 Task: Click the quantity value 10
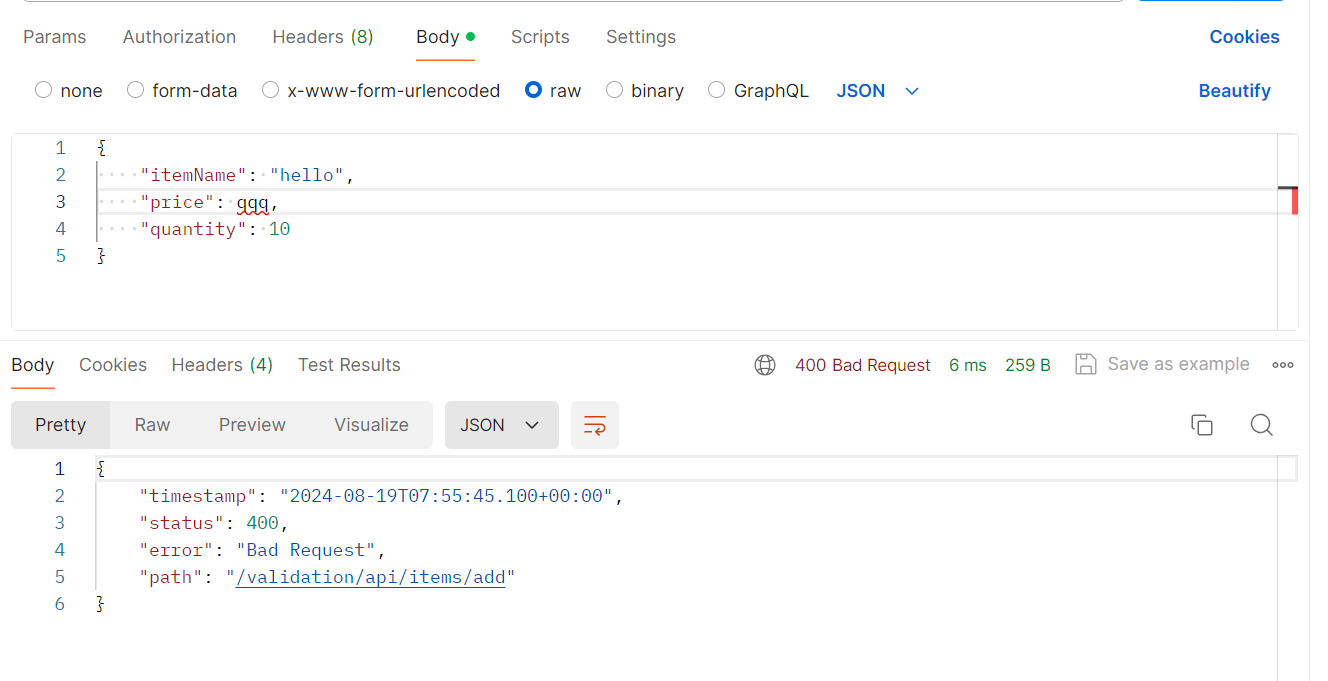tap(280, 229)
